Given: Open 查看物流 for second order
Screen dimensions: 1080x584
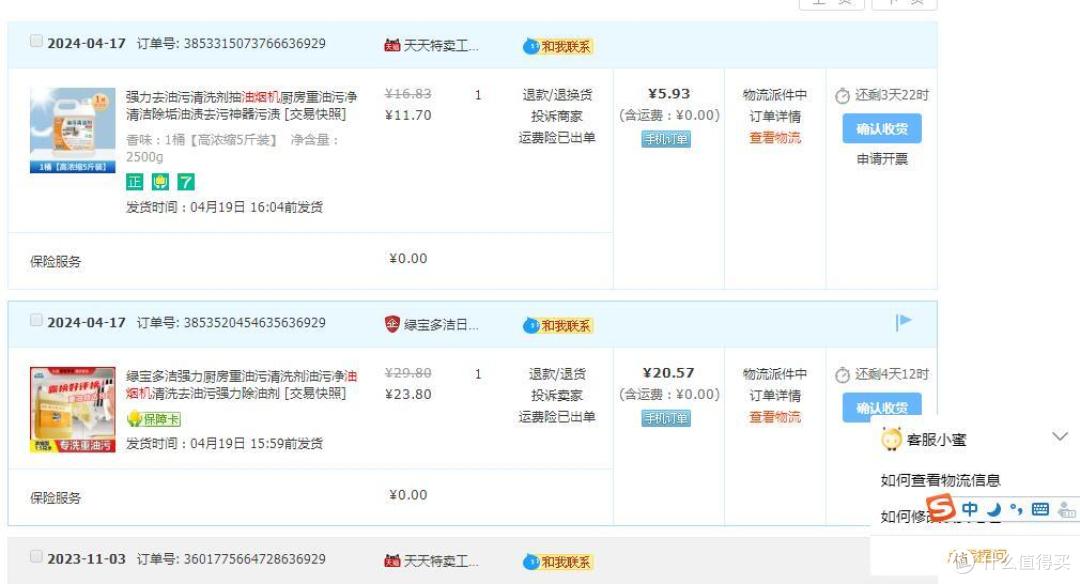Looking at the screenshot, I should coord(775,417).
